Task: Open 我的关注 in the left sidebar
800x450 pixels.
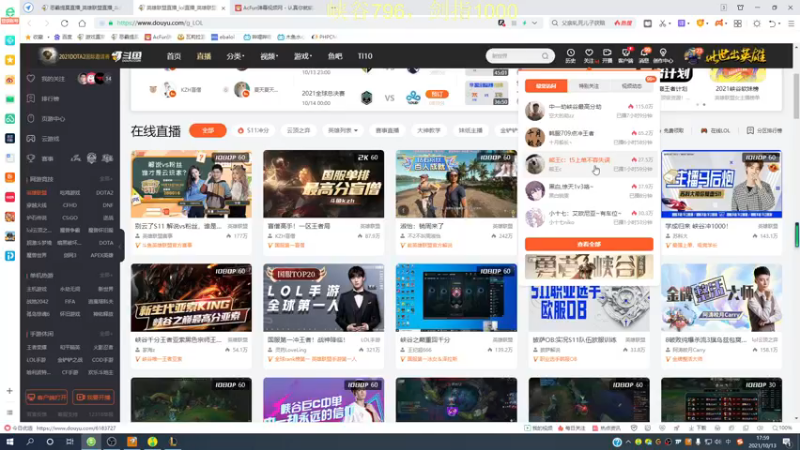Action: click(53, 79)
